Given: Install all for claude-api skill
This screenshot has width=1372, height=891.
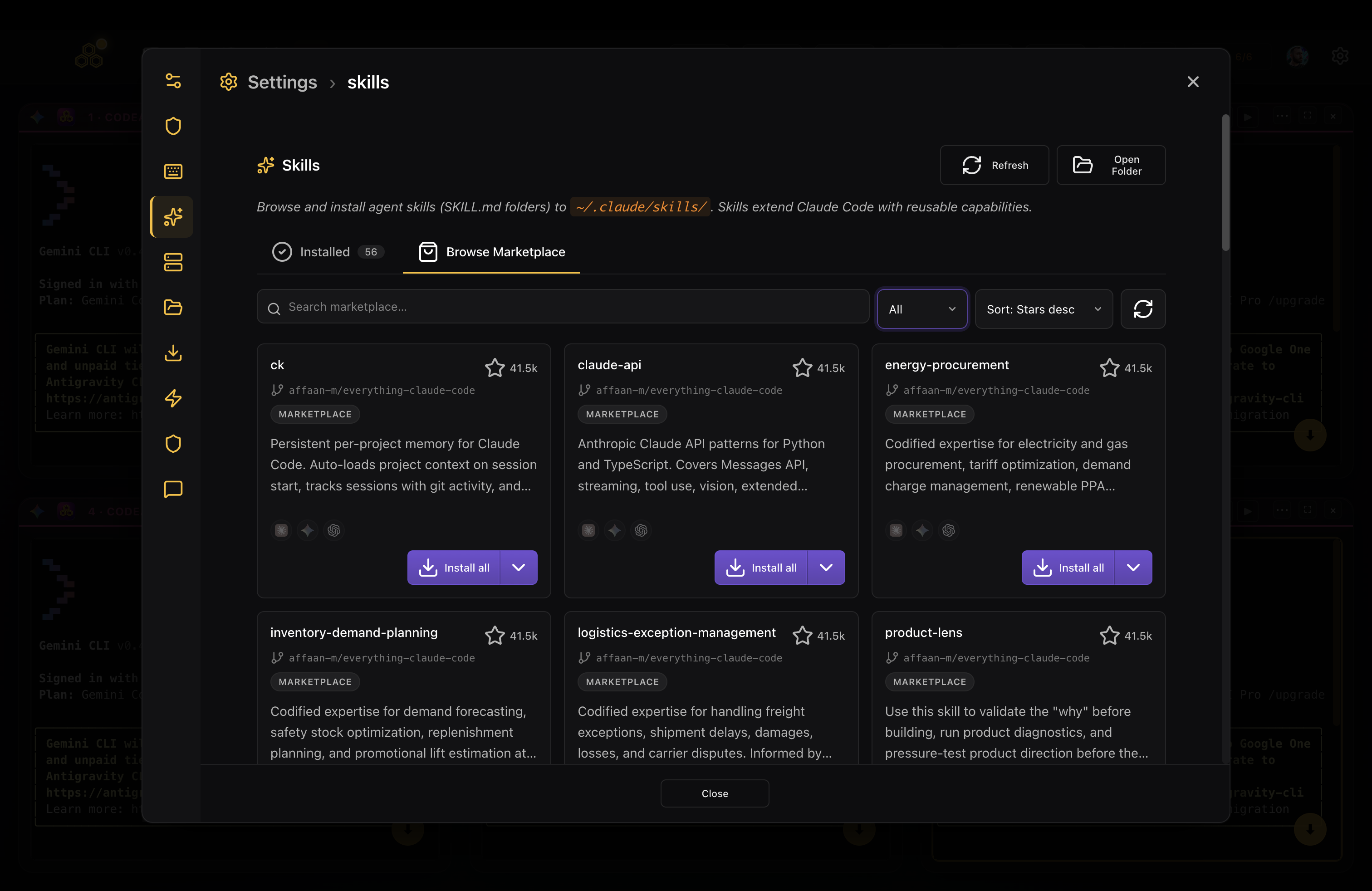Looking at the screenshot, I should 761,568.
